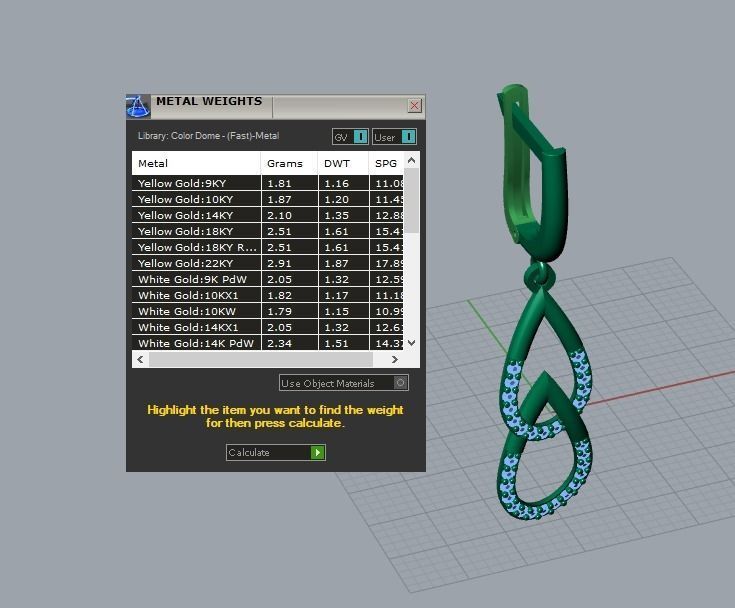Click the Calculate button
Screen dimensions: 735x608
tap(276, 452)
